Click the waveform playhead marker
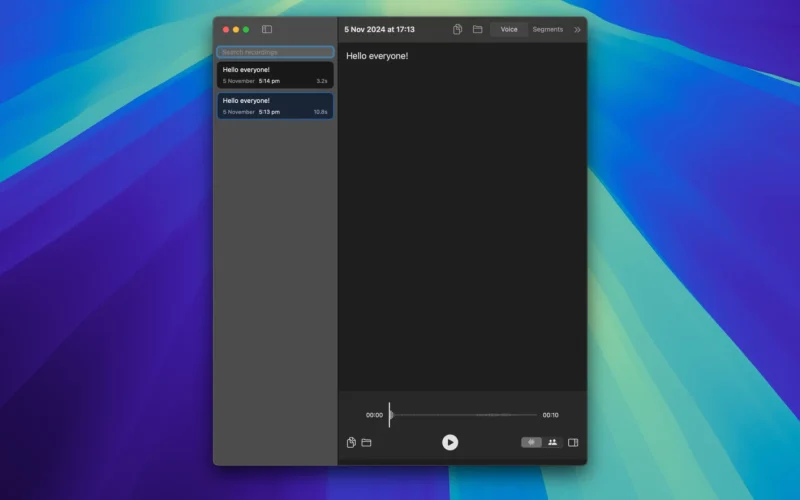This screenshot has height=500, width=800. tap(390, 415)
